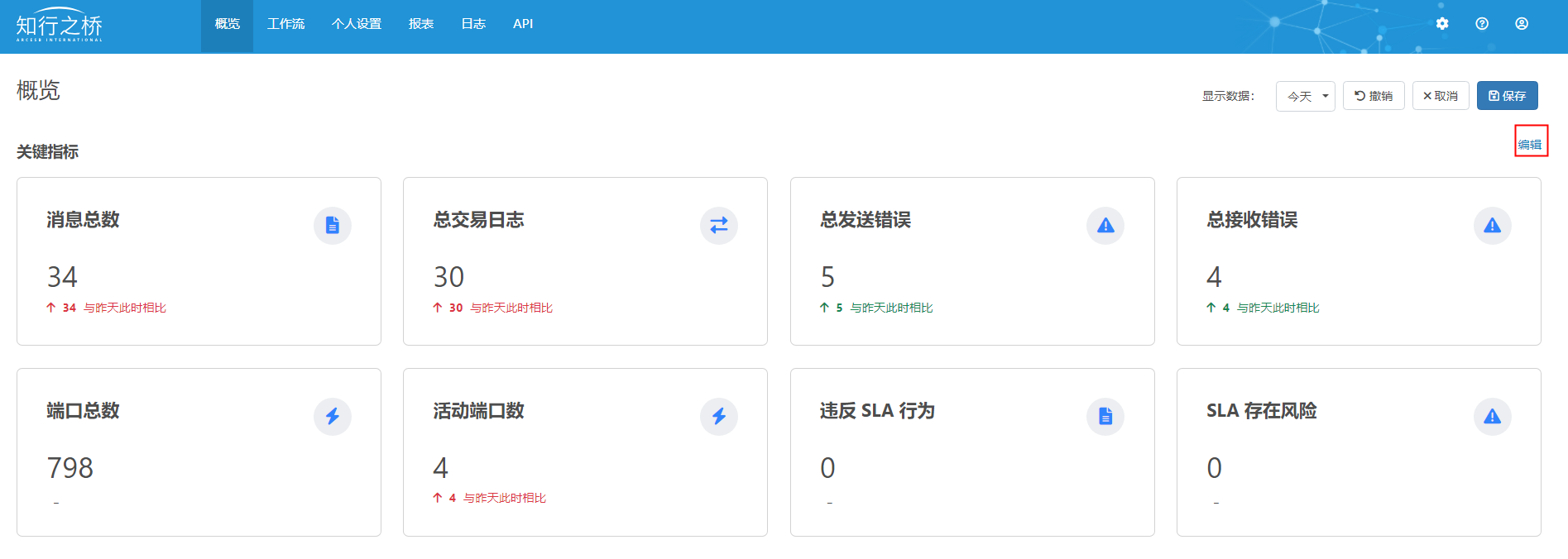The width and height of the screenshot is (1568, 559).
Task: Click the 消息总数 card title
Action: (x=83, y=220)
